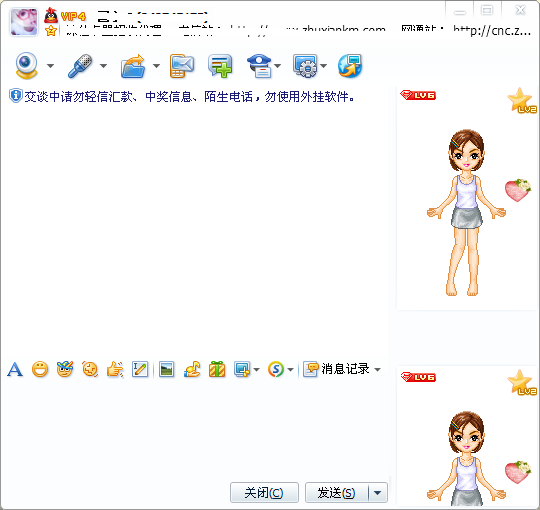This screenshot has width=540, height=510.
Task: Click the http://cnc.z... link in header
Action: point(492,31)
